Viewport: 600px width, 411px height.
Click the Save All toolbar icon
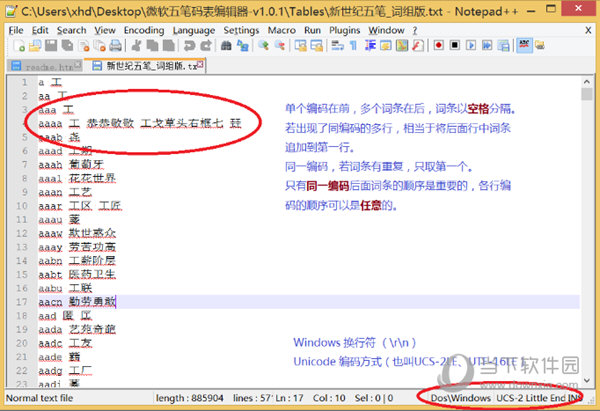point(68,46)
